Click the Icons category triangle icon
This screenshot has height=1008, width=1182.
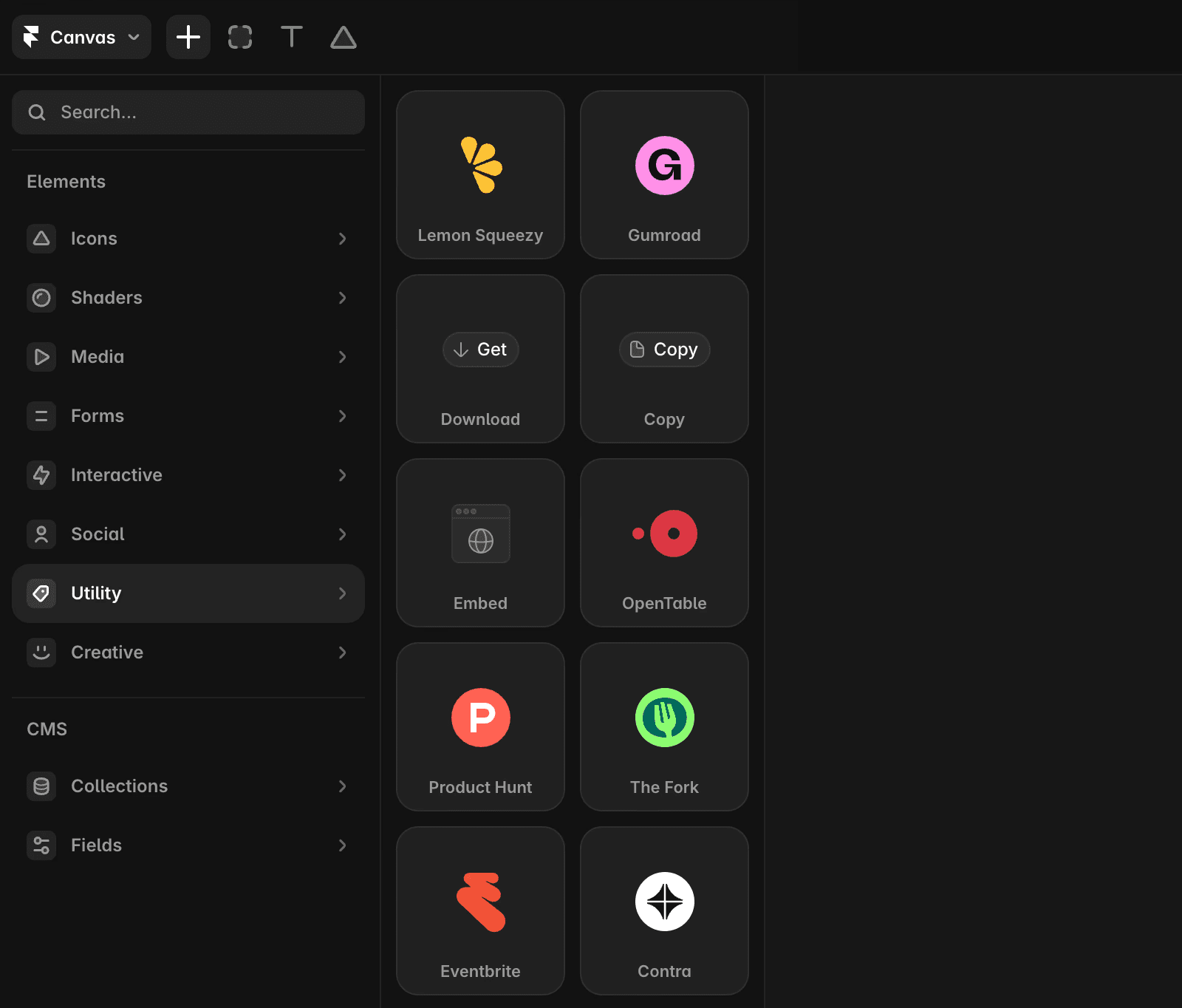point(41,239)
